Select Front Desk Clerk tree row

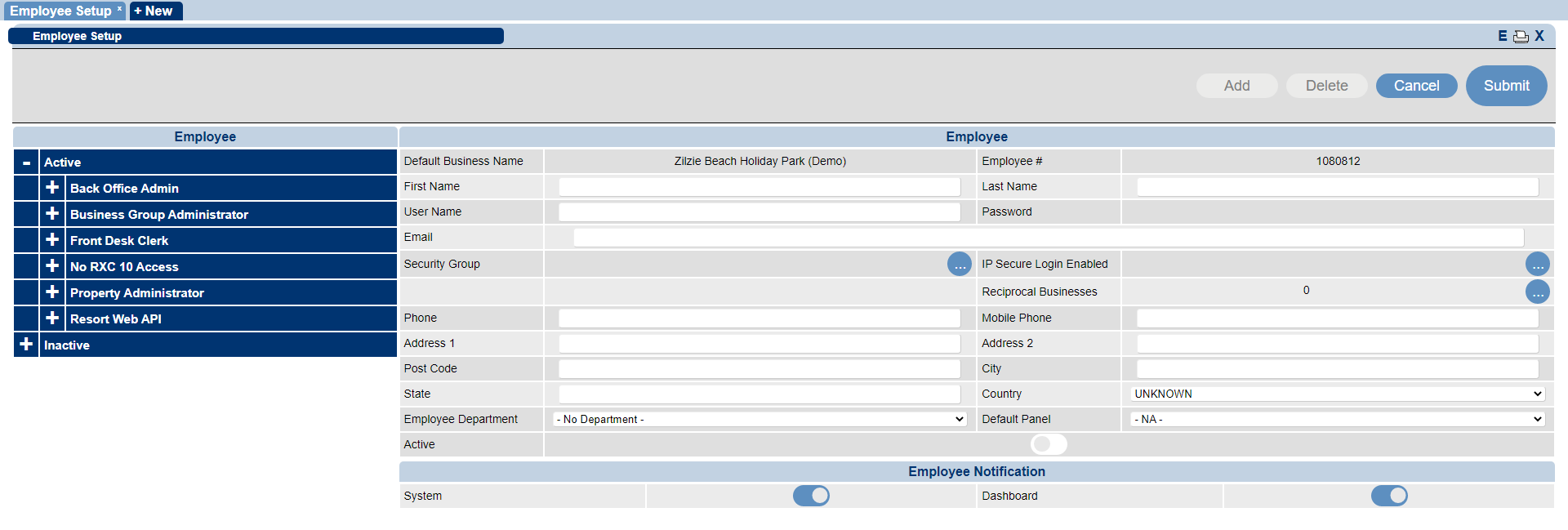coord(231,240)
